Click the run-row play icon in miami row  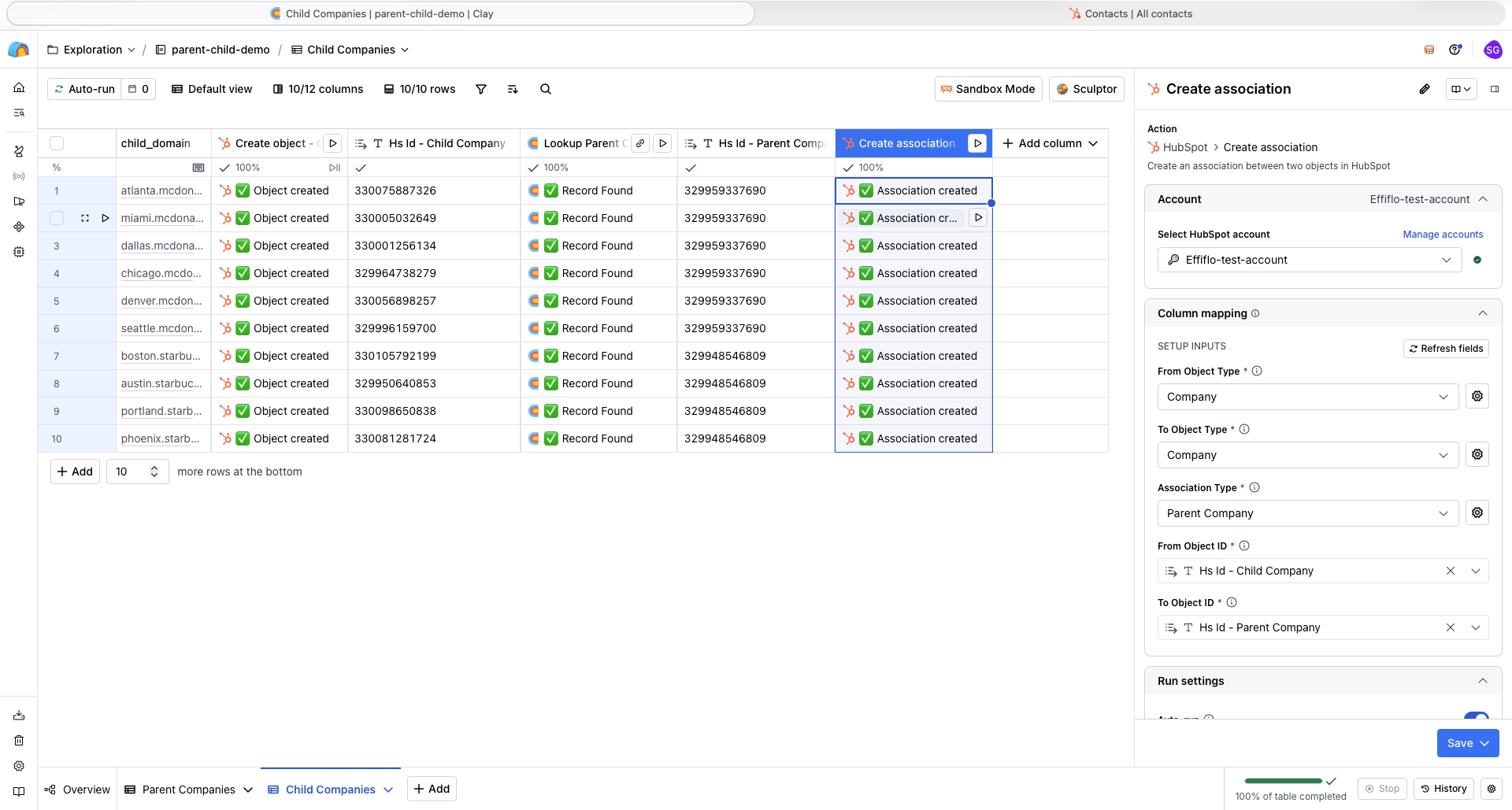106,218
